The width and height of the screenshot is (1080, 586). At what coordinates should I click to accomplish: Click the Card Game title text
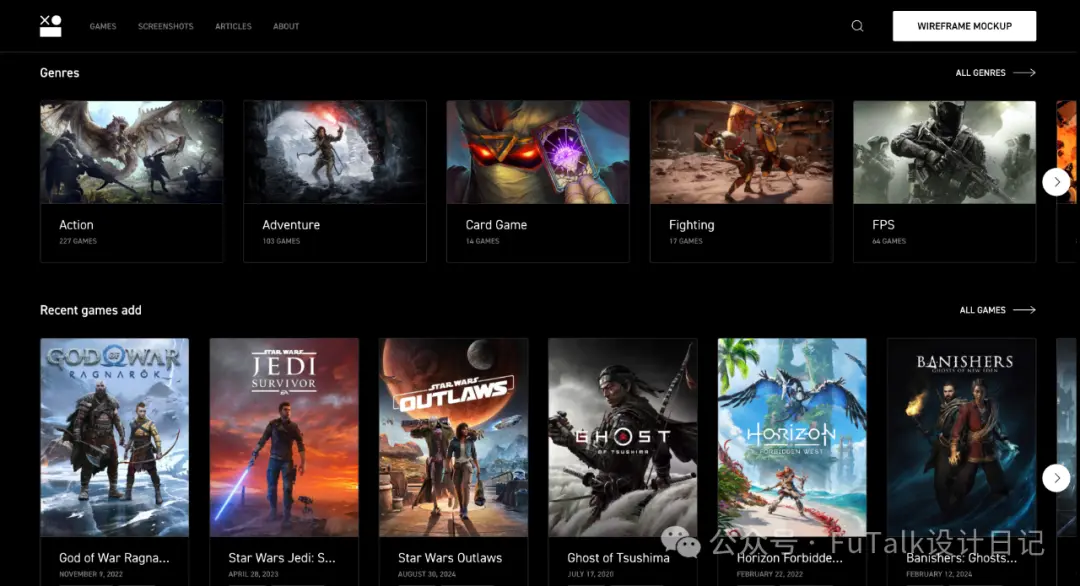[496, 224]
